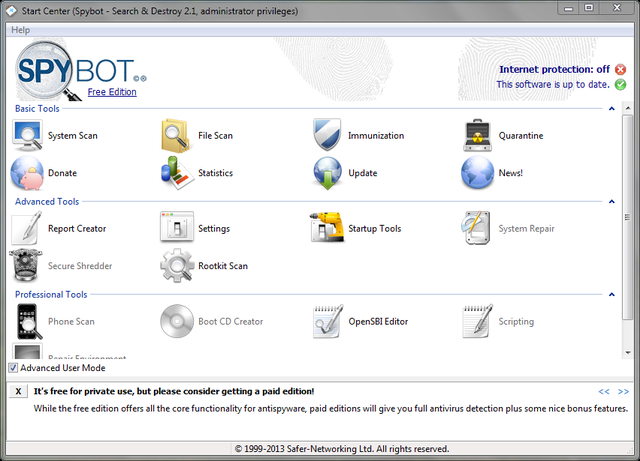Open the News! globe icon

[x=477, y=173]
